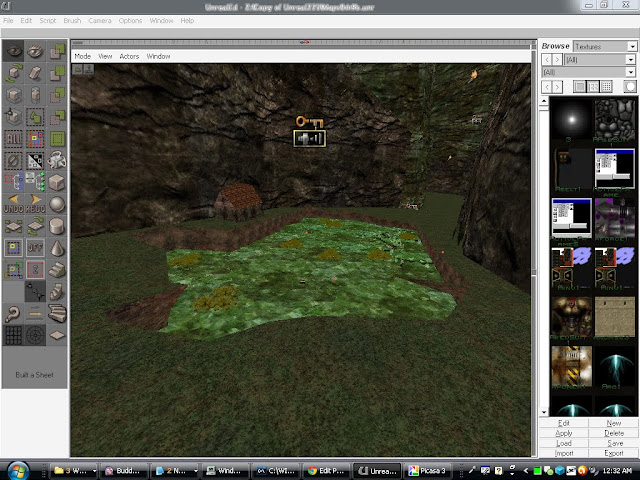Go to next package with right arrow
The width and height of the screenshot is (640, 480).
click(557, 60)
